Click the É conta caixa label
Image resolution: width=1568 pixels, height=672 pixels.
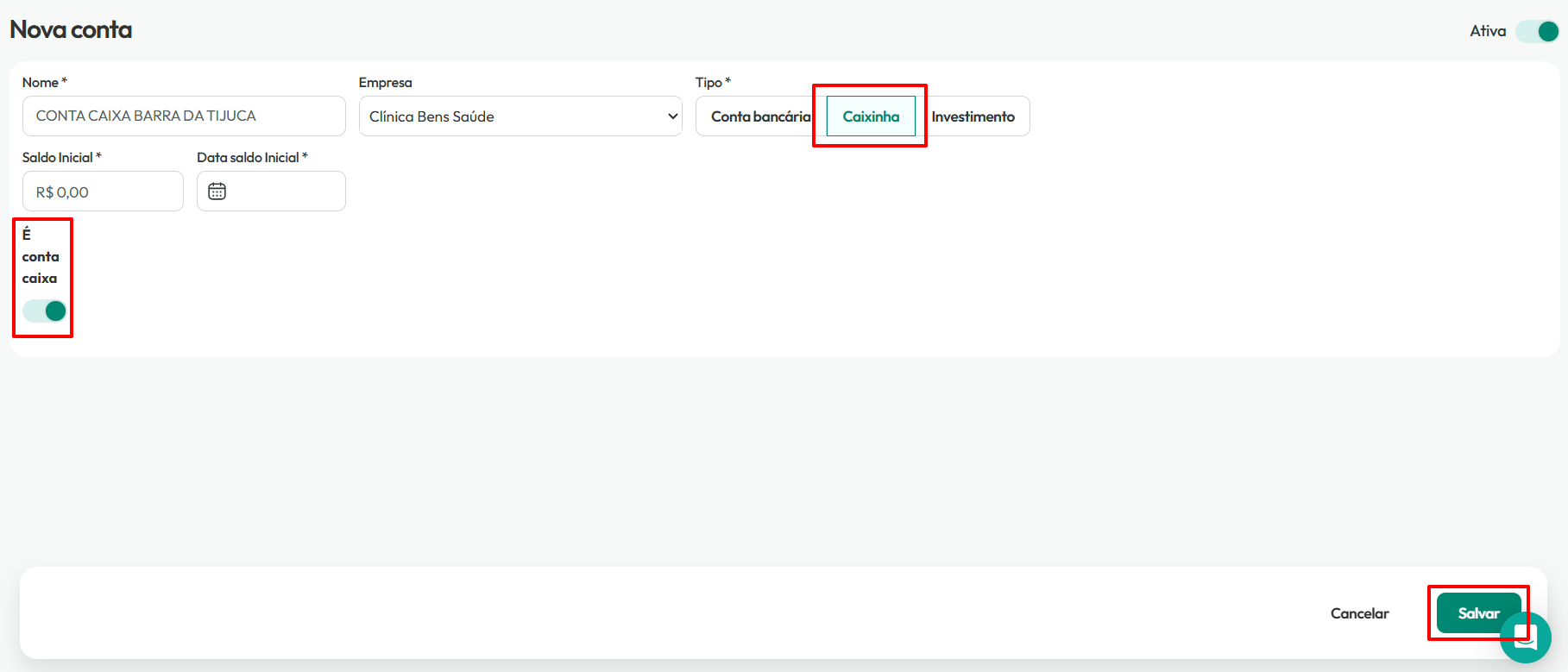click(41, 256)
